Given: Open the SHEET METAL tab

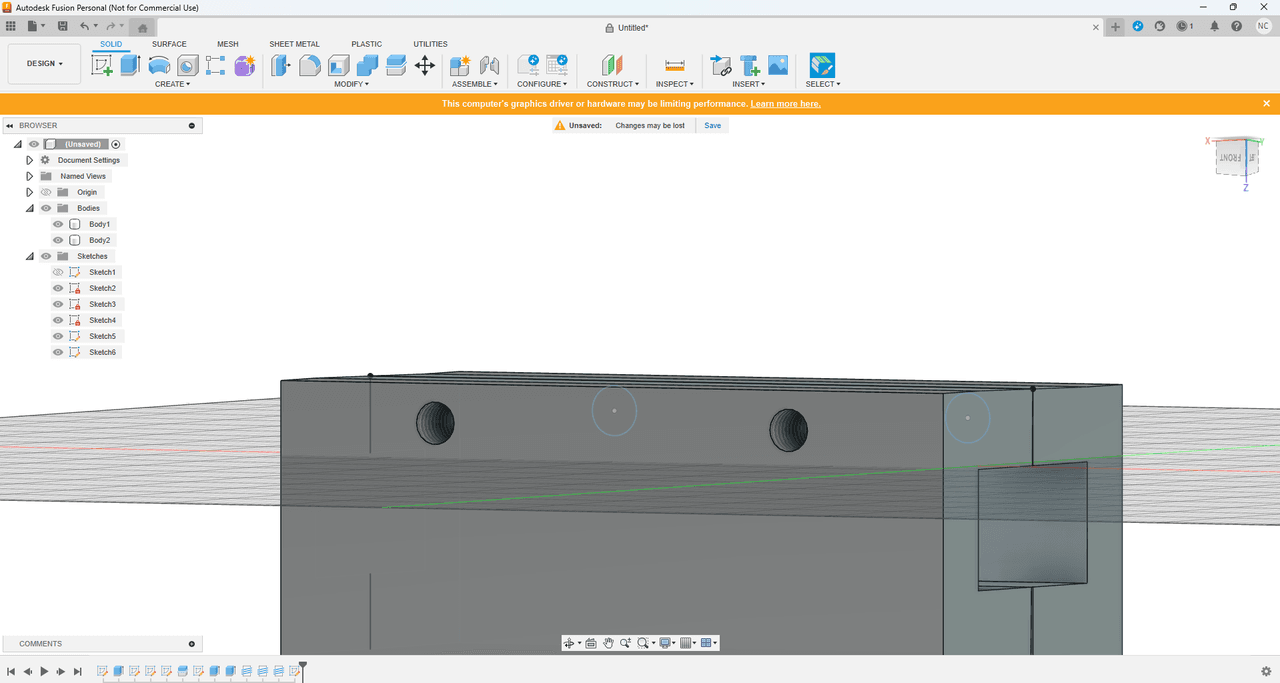Looking at the screenshot, I should (294, 44).
